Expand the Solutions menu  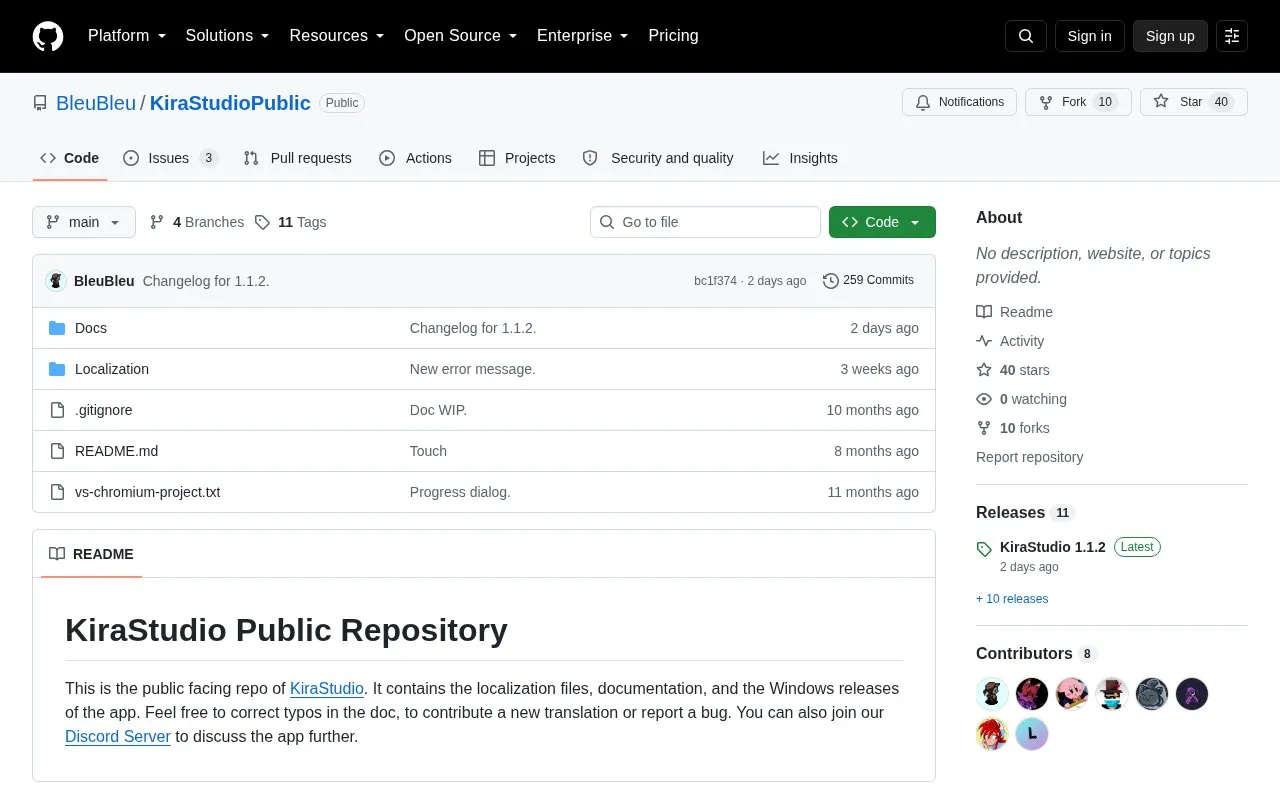tap(227, 36)
